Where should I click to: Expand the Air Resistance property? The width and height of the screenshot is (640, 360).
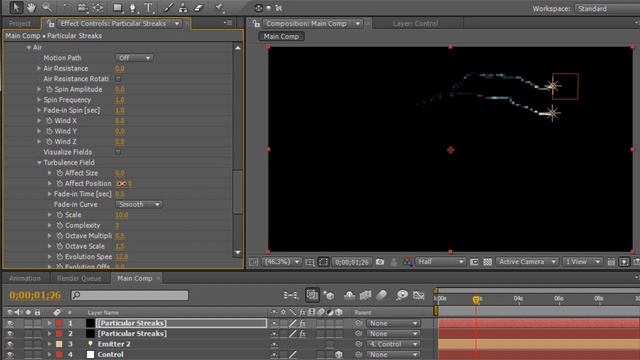point(39,69)
